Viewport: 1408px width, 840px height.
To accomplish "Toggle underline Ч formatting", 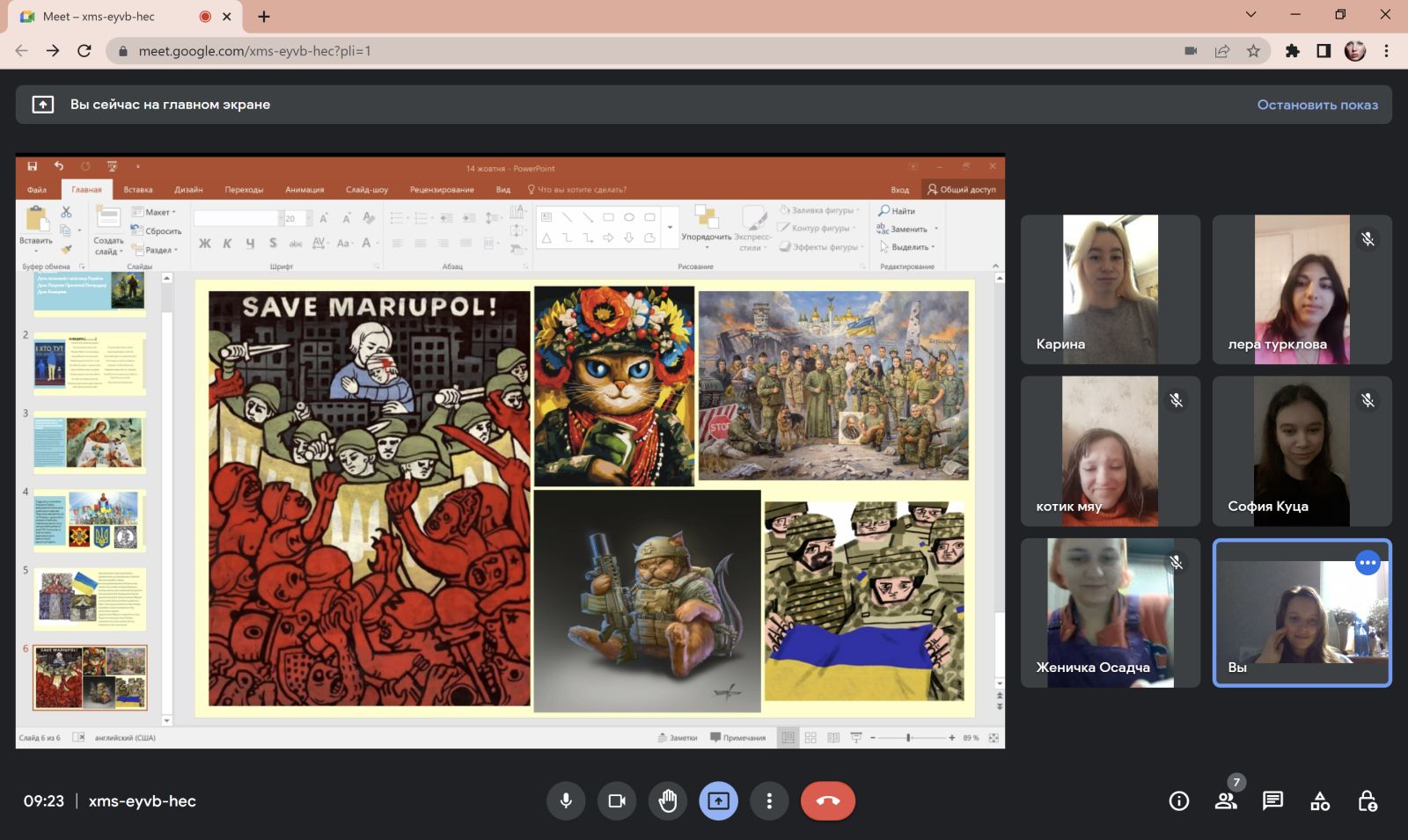I will coord(250,243).
